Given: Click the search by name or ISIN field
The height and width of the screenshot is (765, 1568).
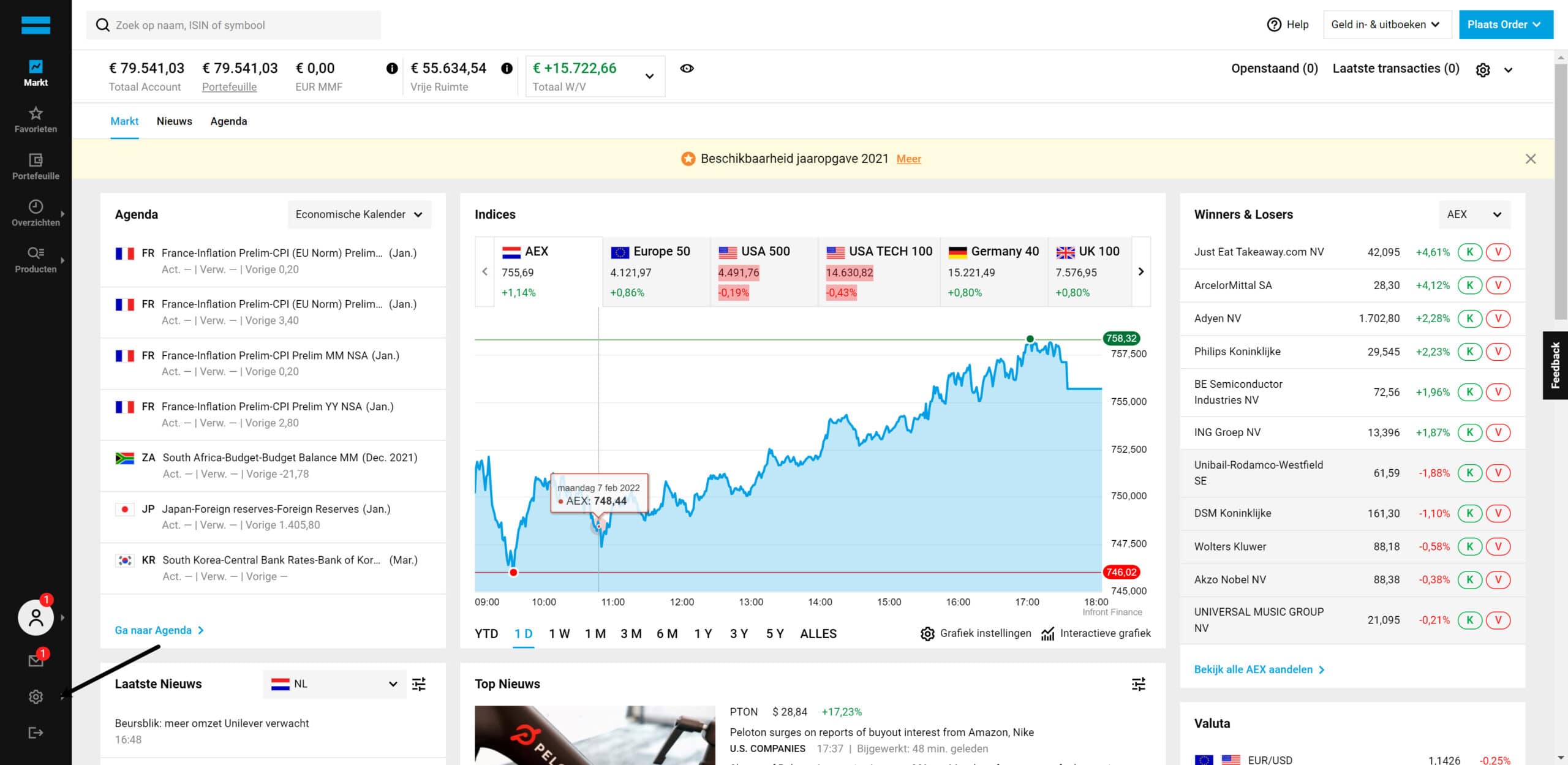Looking at the screenshot, I should point(233,25).
